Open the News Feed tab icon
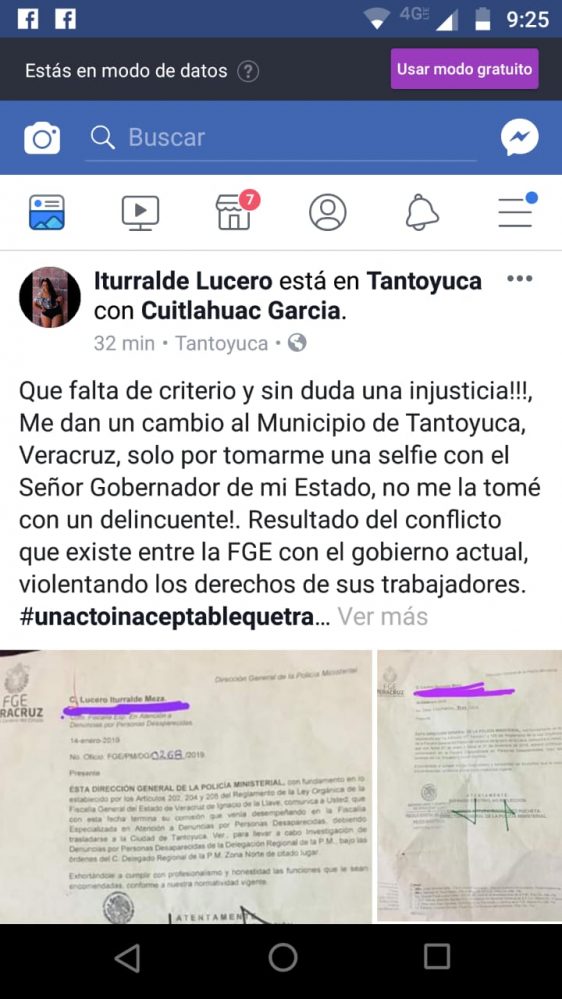Image resolution: width=562 pixels, height=999 pixels. pyautogui.click(x=47, y=212)
